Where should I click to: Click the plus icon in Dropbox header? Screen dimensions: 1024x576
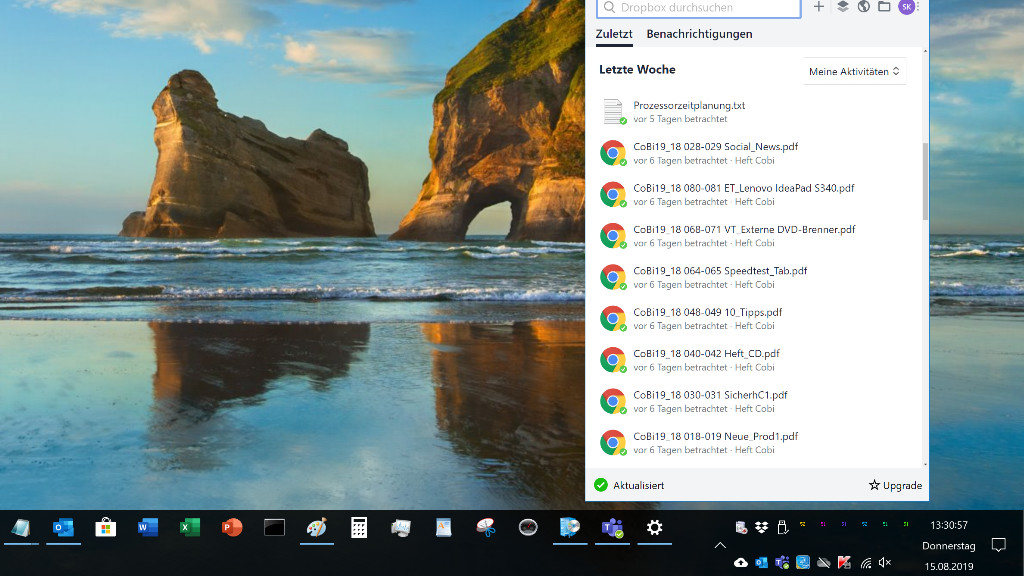pyautogui.click(x=819, y=7)
